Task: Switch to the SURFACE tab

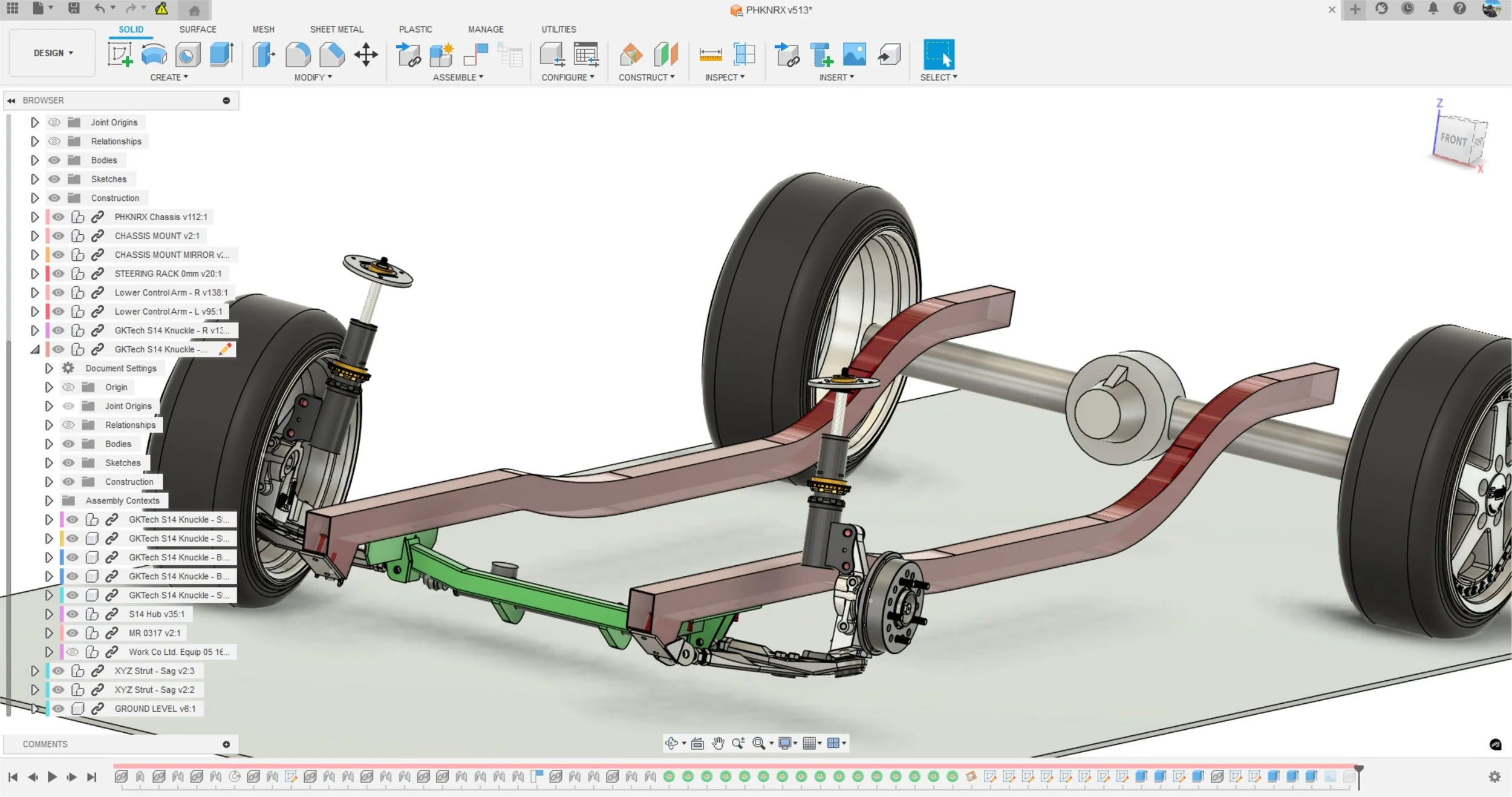Action: click(197, 29)
